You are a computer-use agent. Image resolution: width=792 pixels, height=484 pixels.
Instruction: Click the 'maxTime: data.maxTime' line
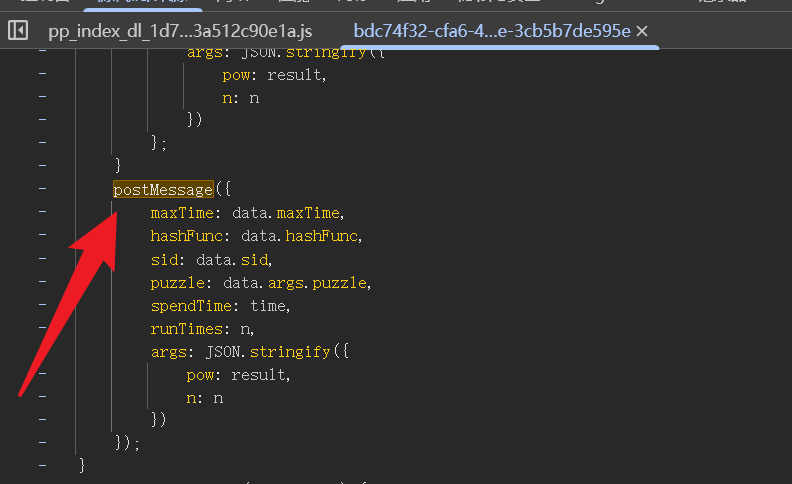247,213
